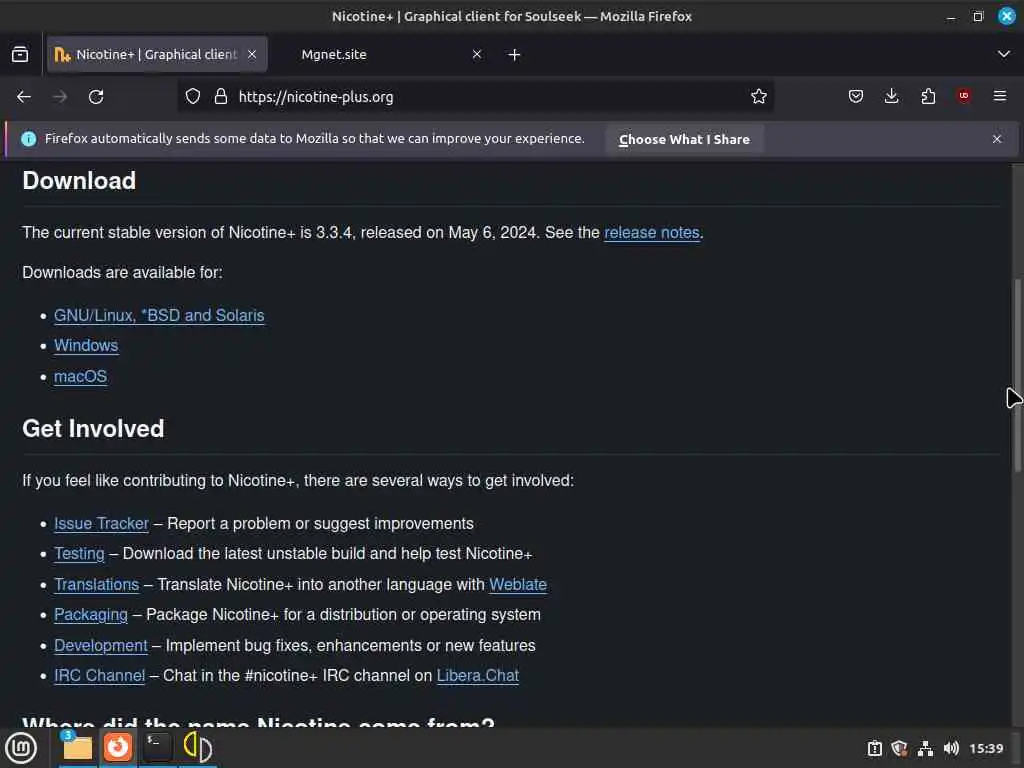Image resolution: width=1024 pixels, height=768 pixels.
Task: Open the extensions puzzle icon
Action: tap(928, 97)
